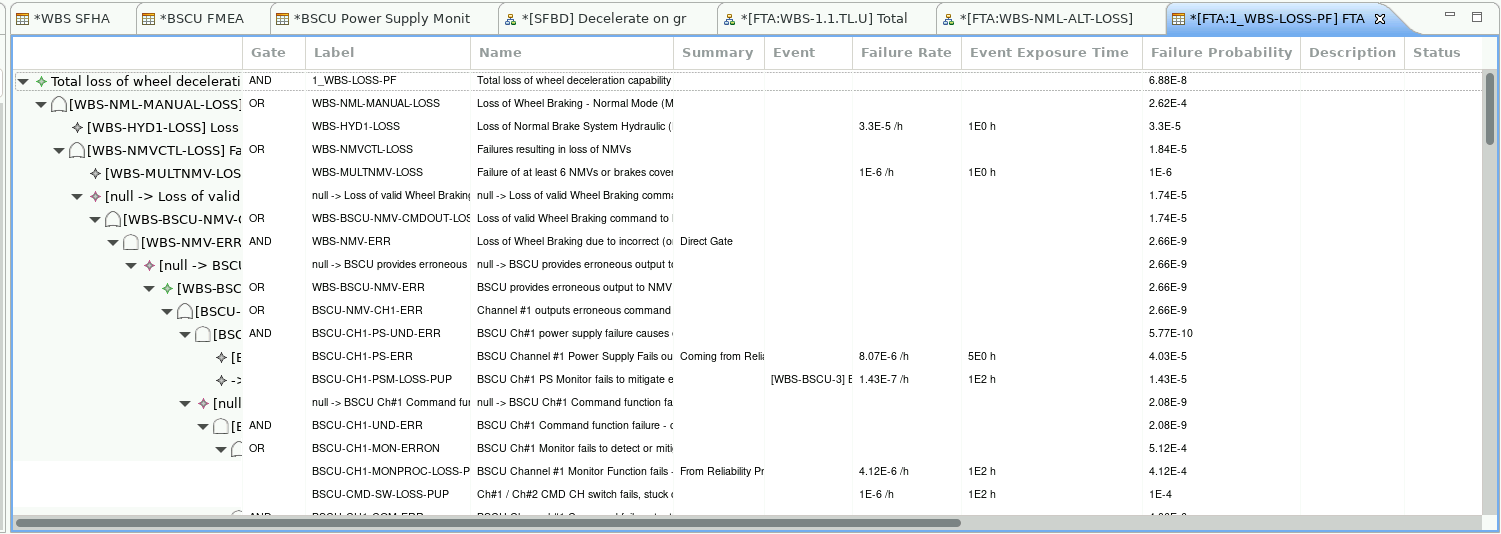This screenshot has height=534, width=1501.
Task: Close the FTA:1_WBS-LOSS-PF editor tab
Action: pos(1380,19)
